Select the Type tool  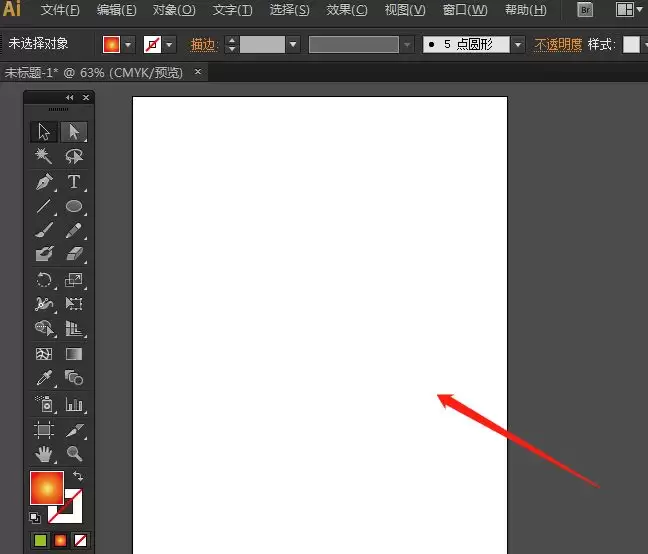click(x=74, y=181)
